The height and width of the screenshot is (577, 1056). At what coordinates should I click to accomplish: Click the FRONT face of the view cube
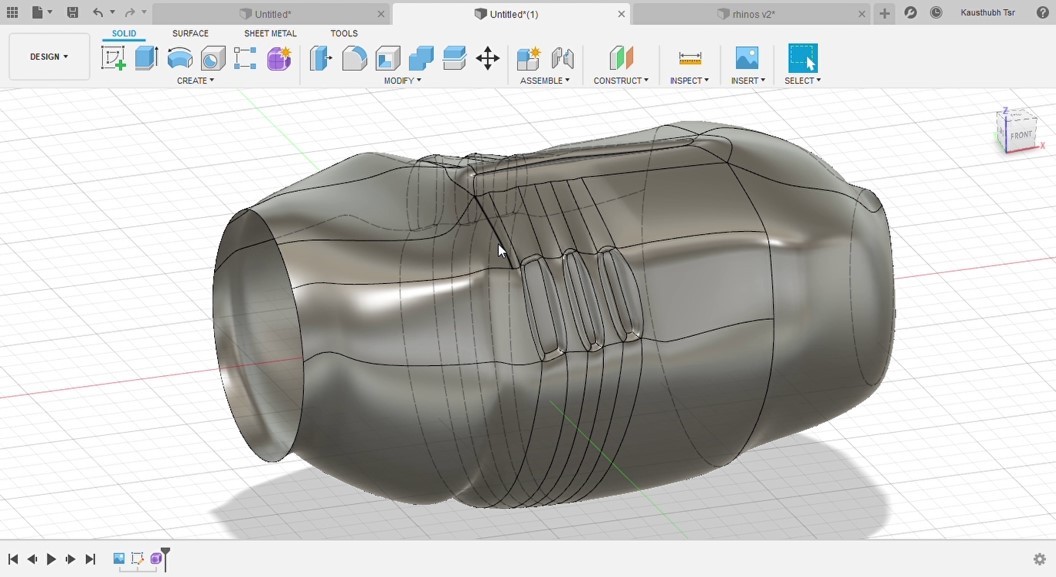click(x=1020, y=135)
